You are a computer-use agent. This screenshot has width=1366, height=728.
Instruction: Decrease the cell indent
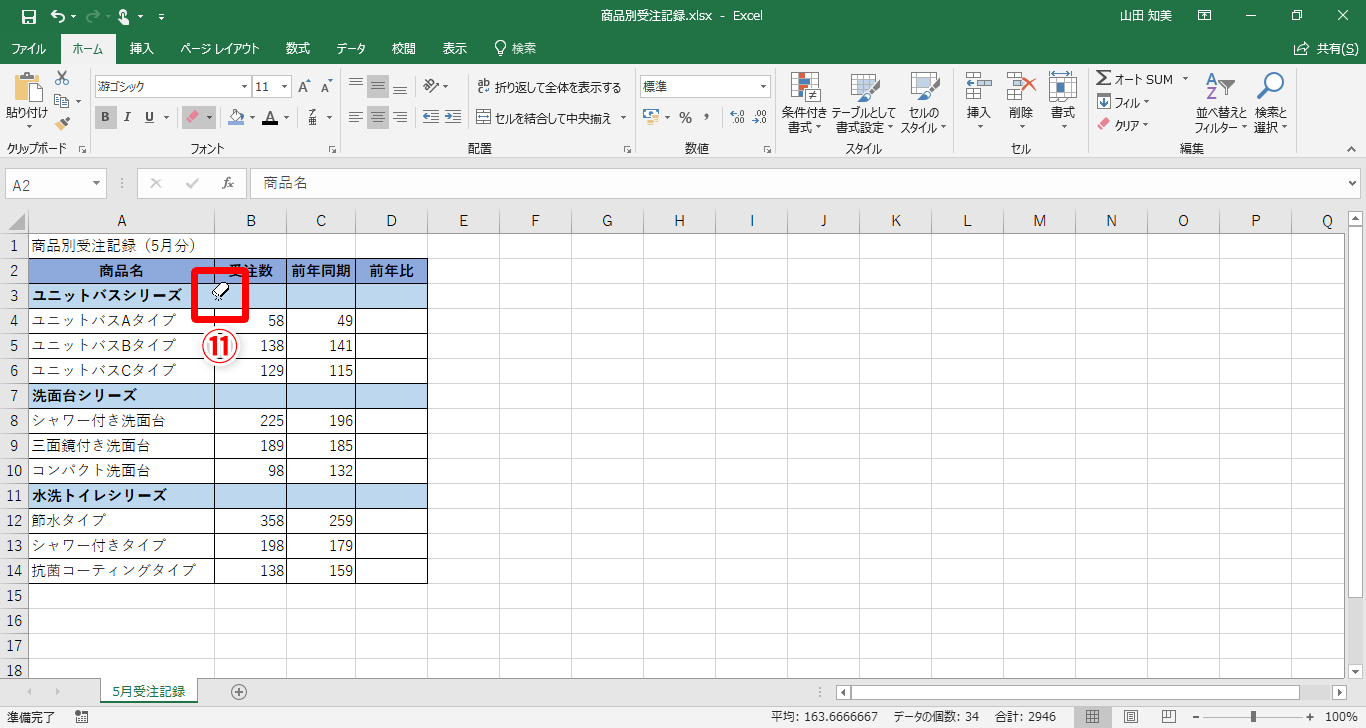point(431,117)
